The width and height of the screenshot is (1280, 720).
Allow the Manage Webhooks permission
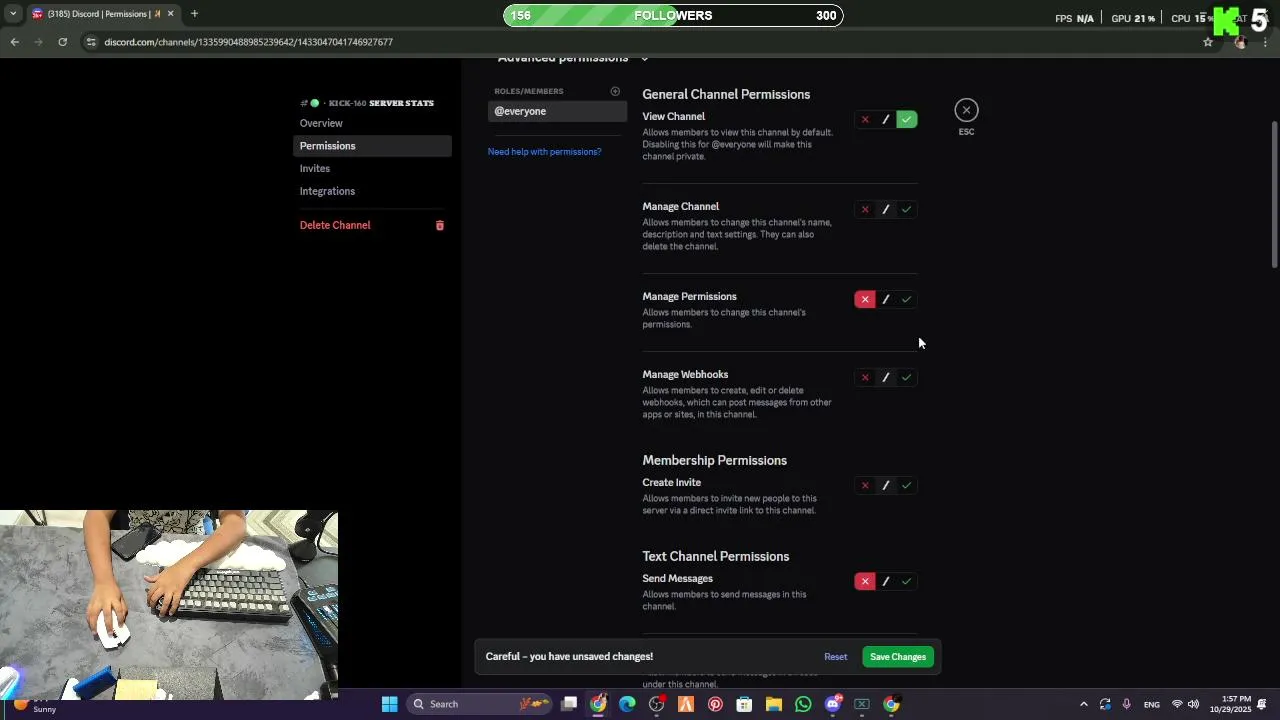pyautogui.click(x=906, y=378)
